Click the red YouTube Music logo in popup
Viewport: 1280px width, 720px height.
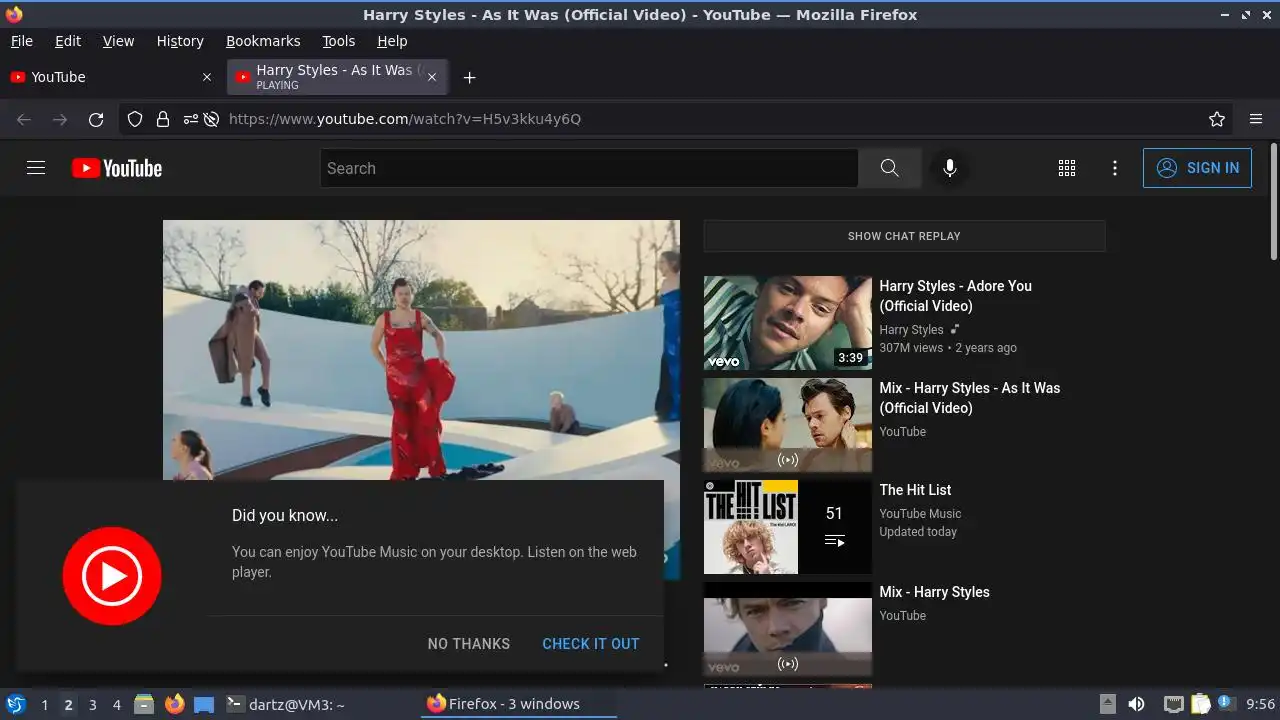[112, 576]
